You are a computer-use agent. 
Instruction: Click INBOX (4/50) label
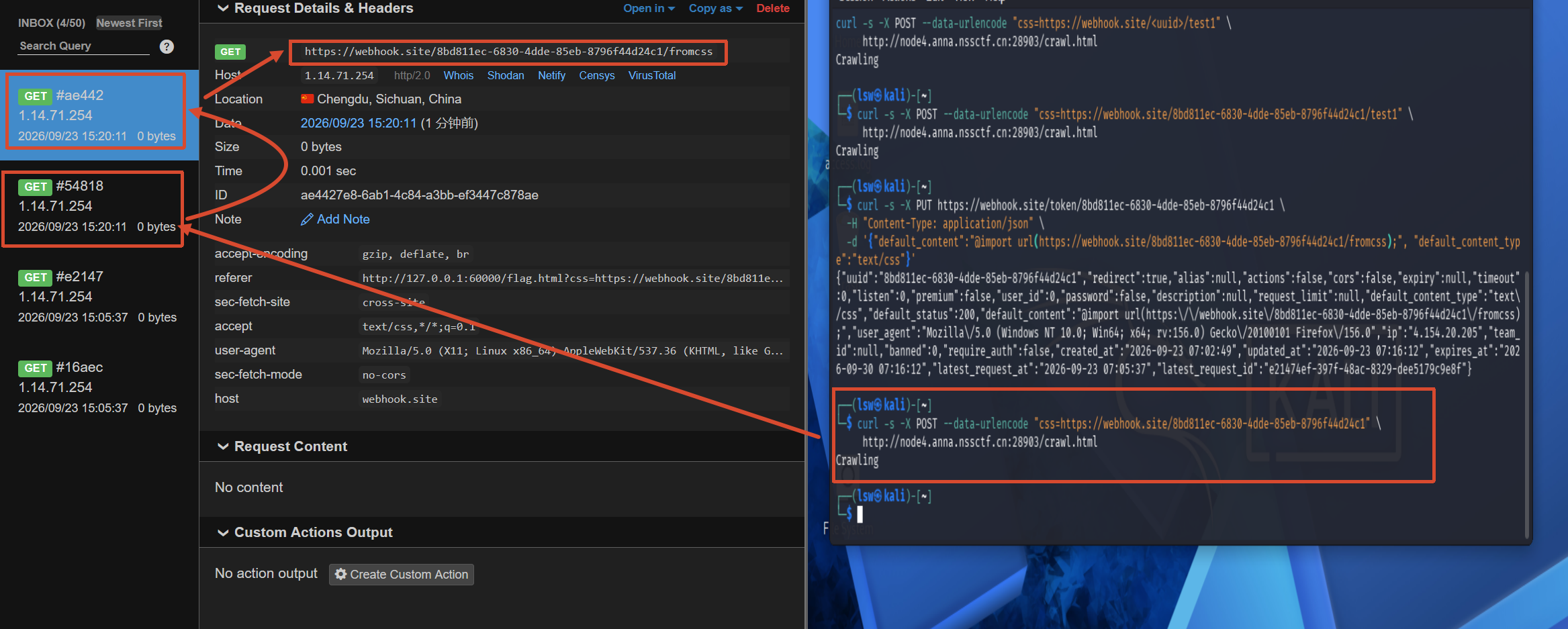[x=52, y=23]
